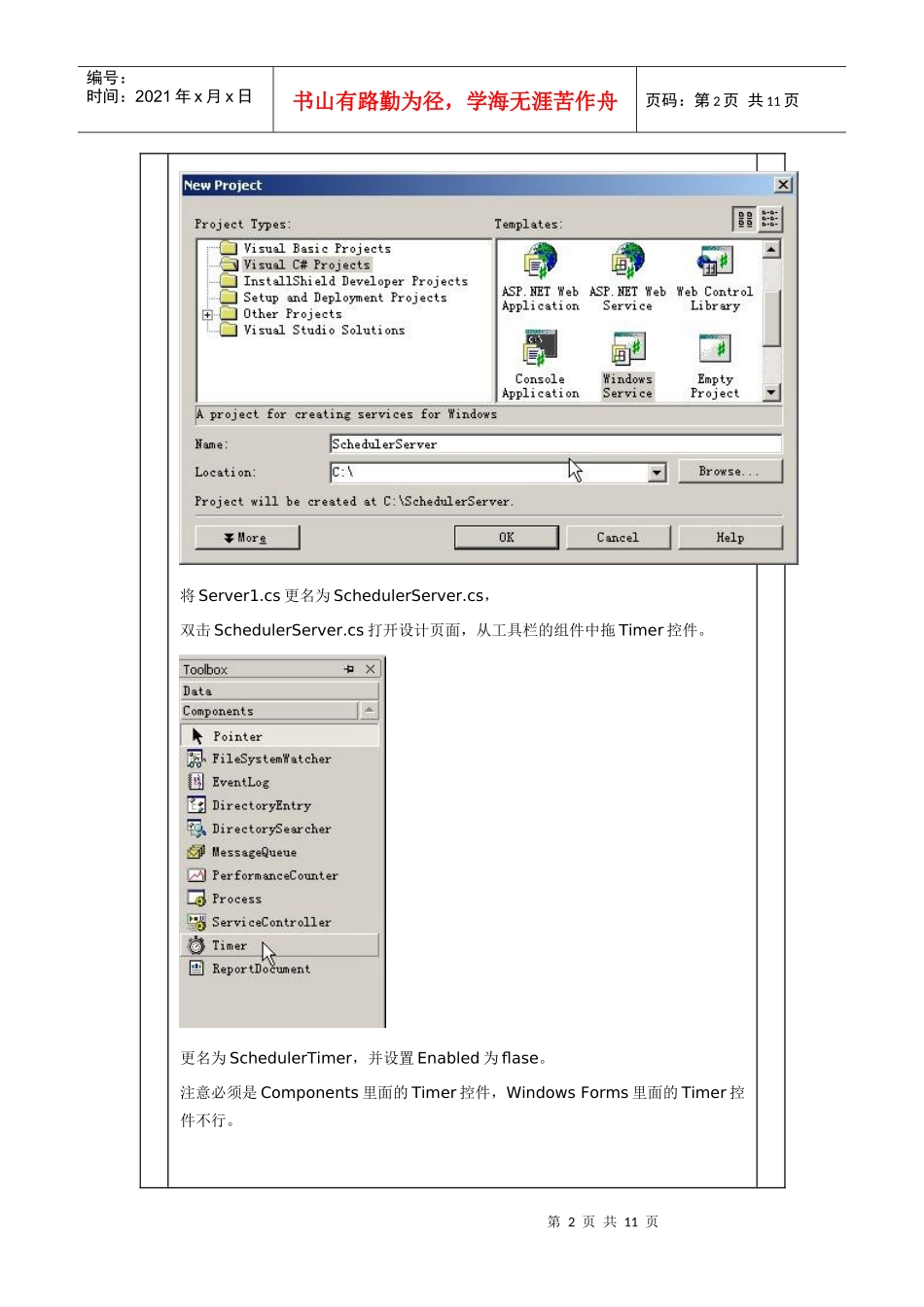Click the Setup and Deployment Projects folder icon

coord(229,298)
